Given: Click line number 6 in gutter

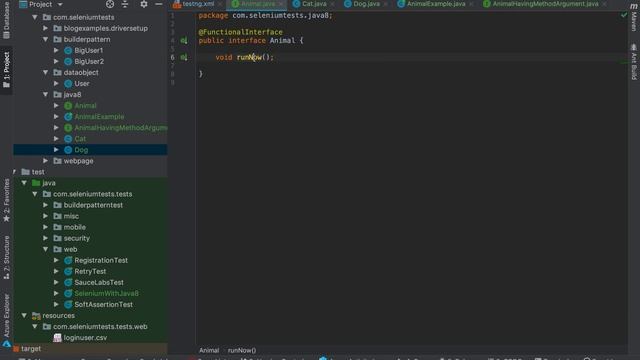Looking at the screenshot, I should [x=173, y=57].
